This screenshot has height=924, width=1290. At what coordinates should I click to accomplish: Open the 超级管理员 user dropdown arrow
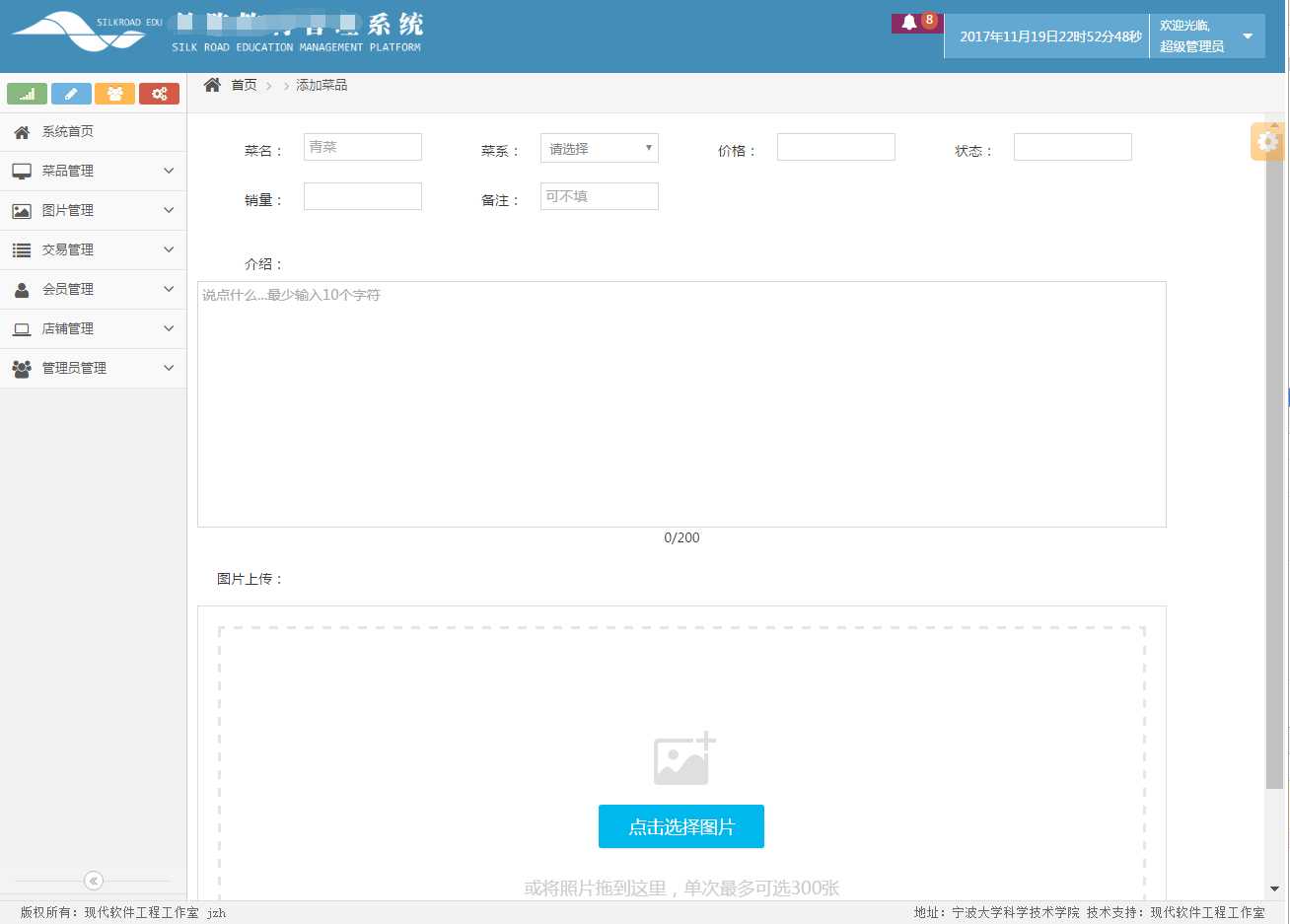(x=1248, y=36)
